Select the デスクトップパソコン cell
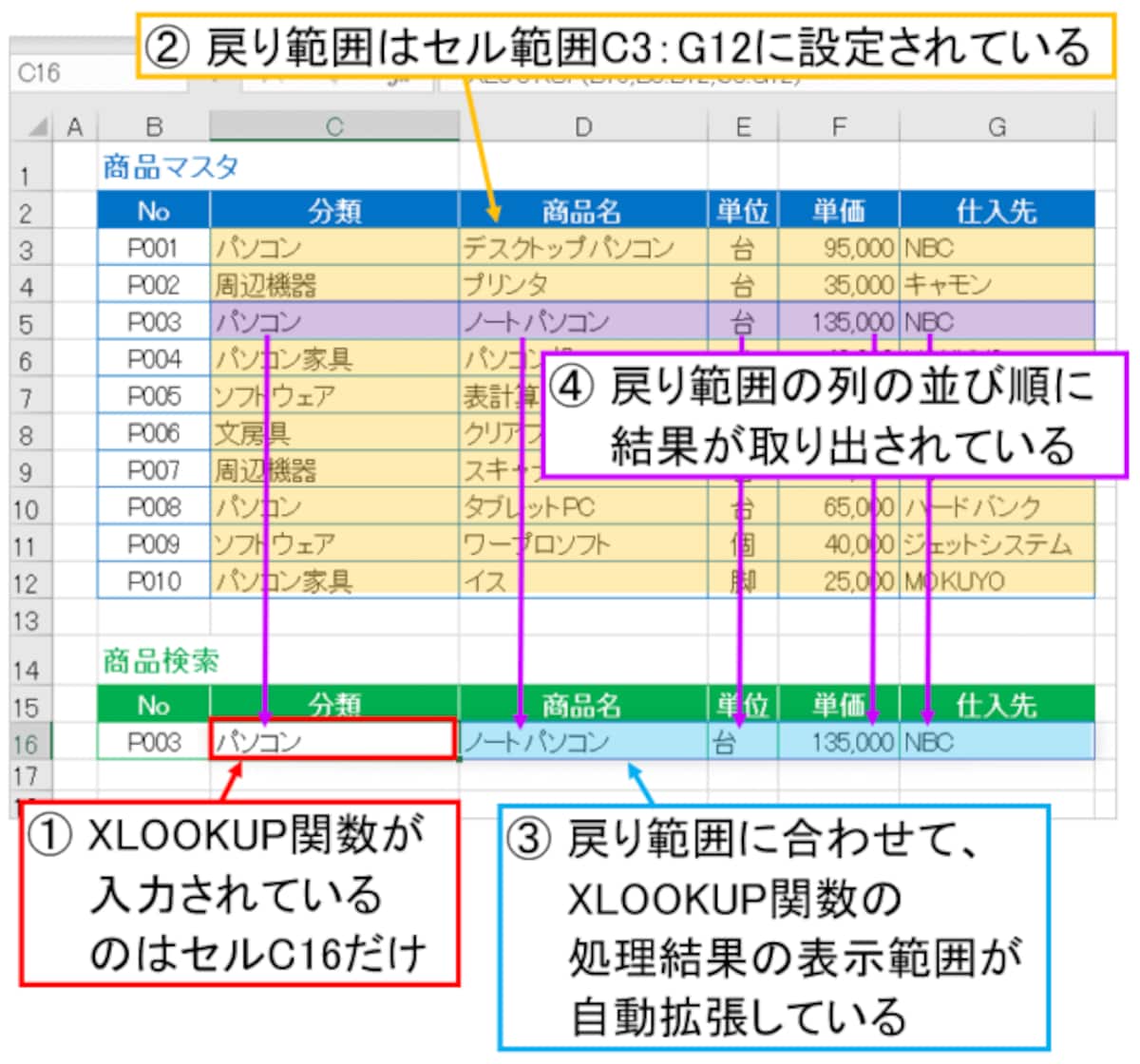This screenshot has height=1064, width=1140. (x=583, y=248)
